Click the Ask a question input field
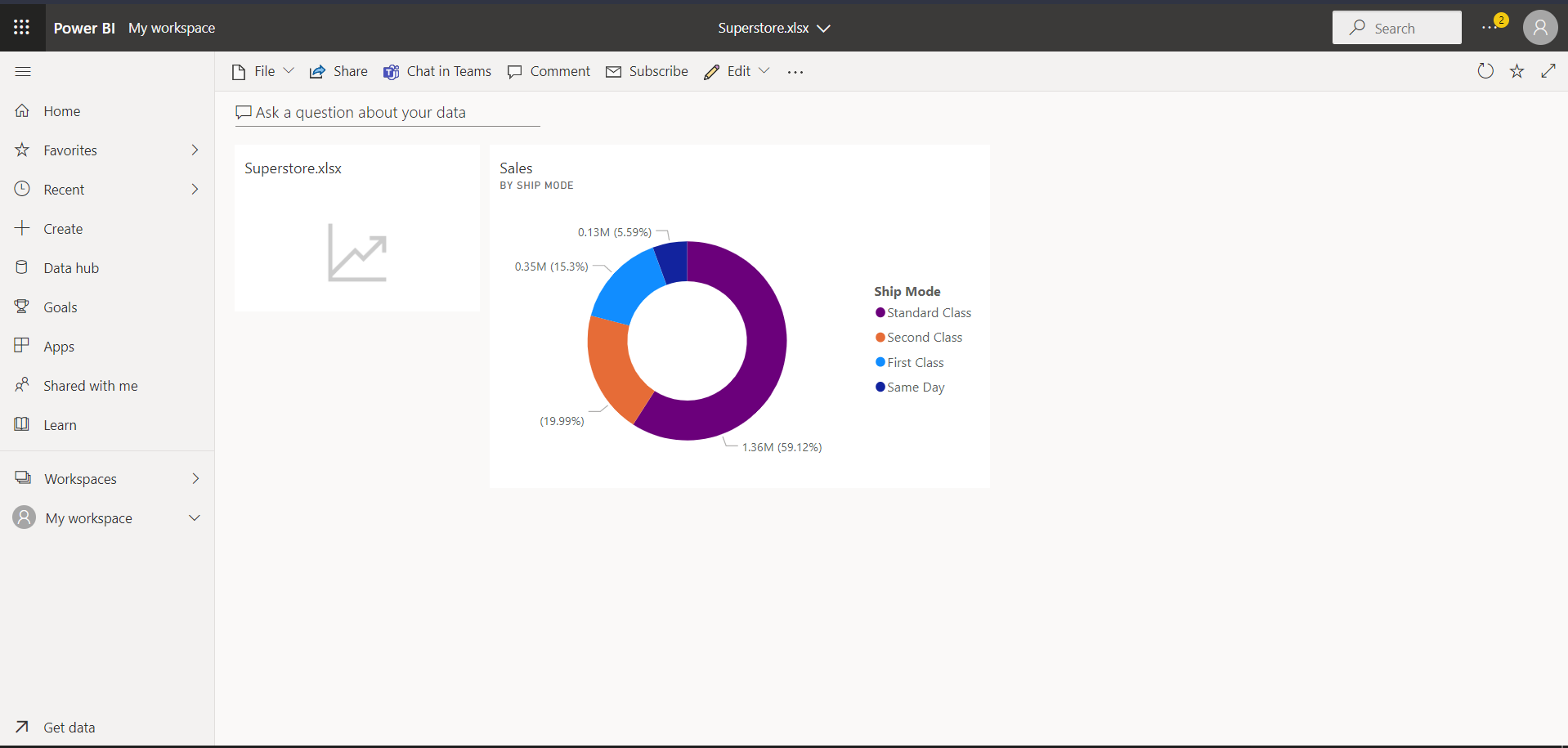1568x748 pixels. pyautogui.click(x=384, y=113)
